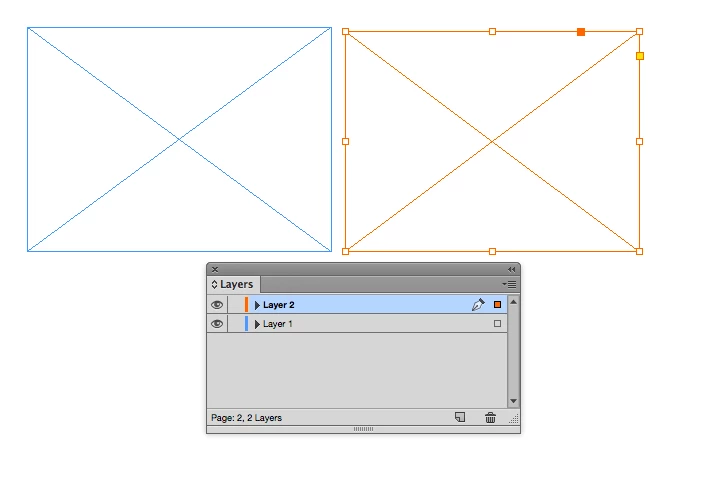Click the 'Page: 2, 2 Layers' status text
This screenshot has height=482, width=717.
click(x=246, y=418)
